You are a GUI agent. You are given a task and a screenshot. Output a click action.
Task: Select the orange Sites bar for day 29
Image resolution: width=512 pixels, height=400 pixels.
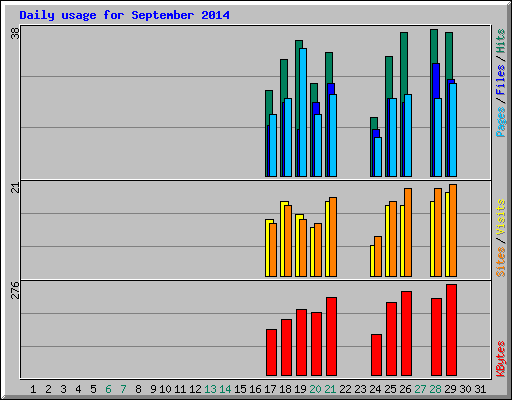click(453, 230)
